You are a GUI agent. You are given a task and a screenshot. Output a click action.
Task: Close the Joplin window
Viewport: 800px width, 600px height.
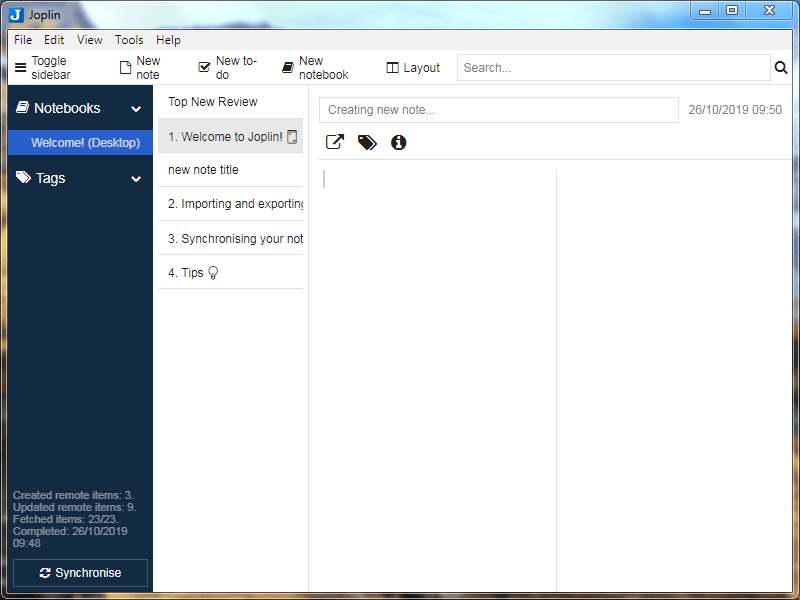tap(769, 11)
